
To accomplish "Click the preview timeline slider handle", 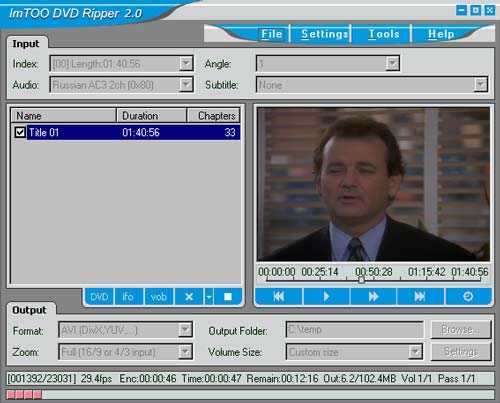I will [361, 280].
